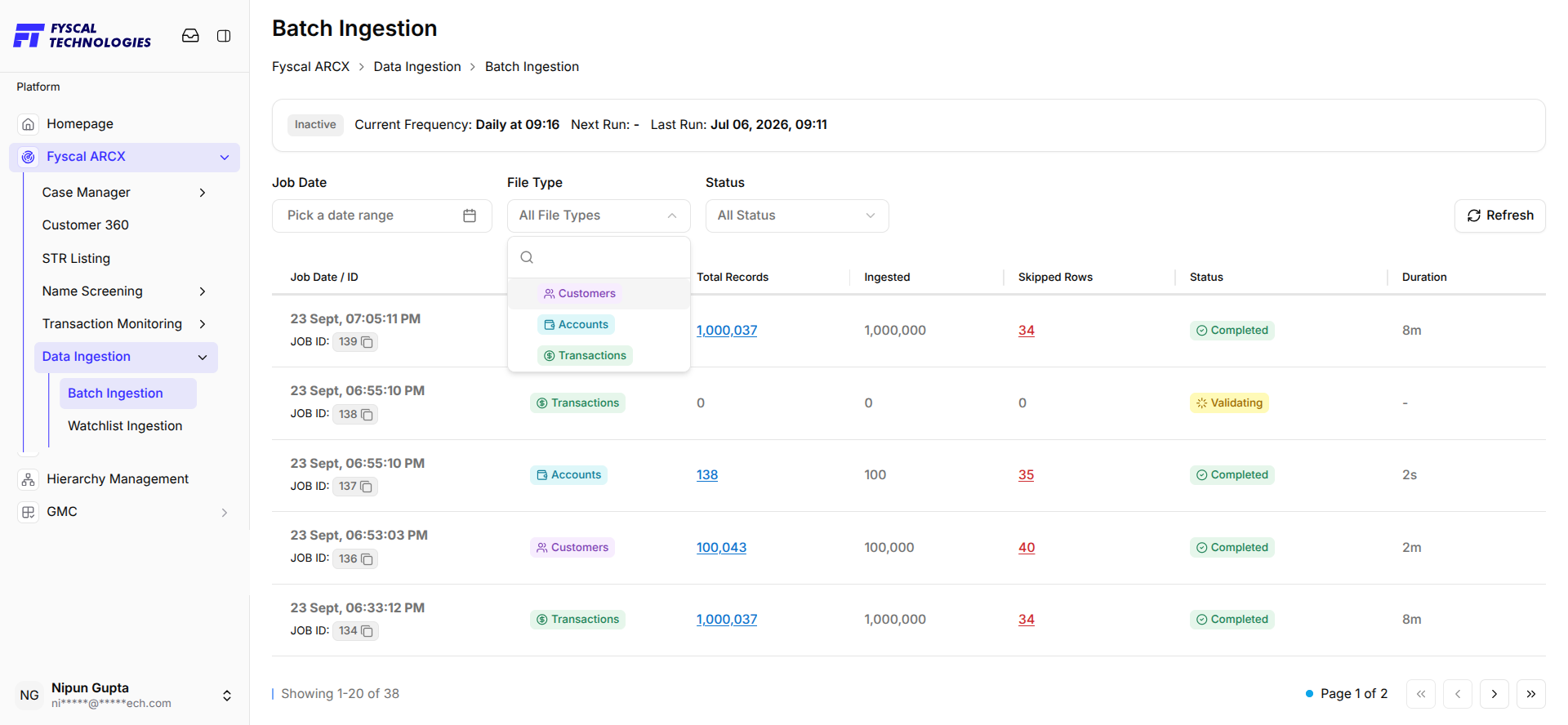The image size is (1568, 725).
Task: Open total records link 100,043
Action: [721, 548]
